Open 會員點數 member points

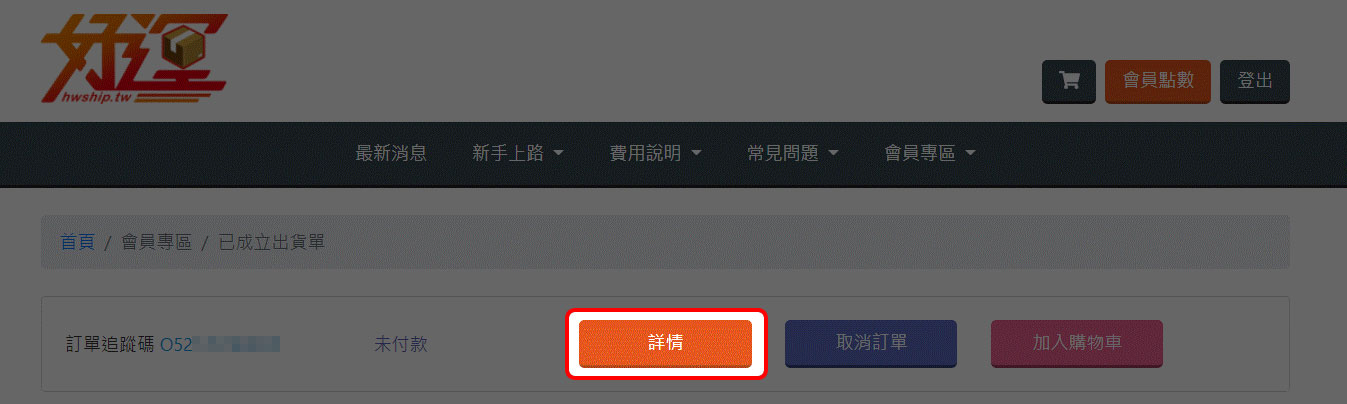tap(1158, 81)
